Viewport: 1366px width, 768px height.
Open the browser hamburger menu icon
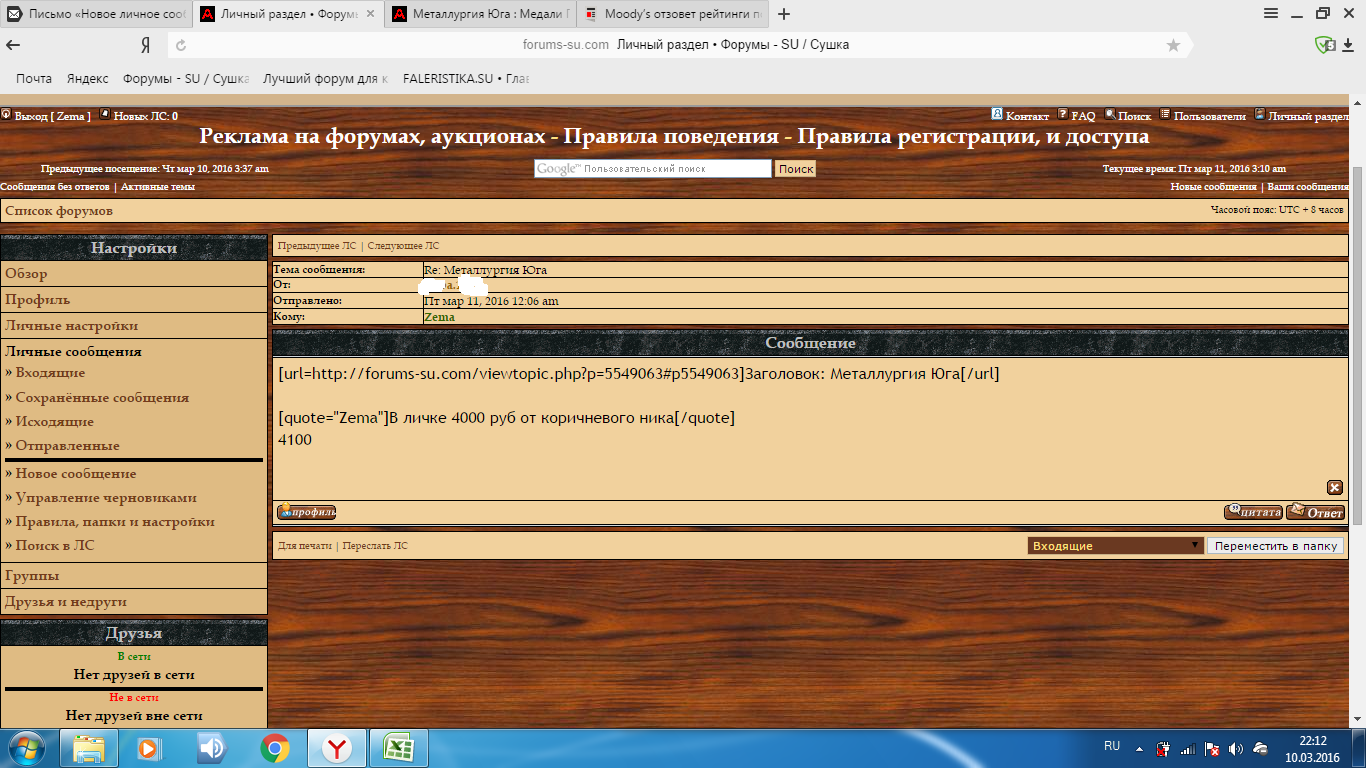tap(1271, 14)
